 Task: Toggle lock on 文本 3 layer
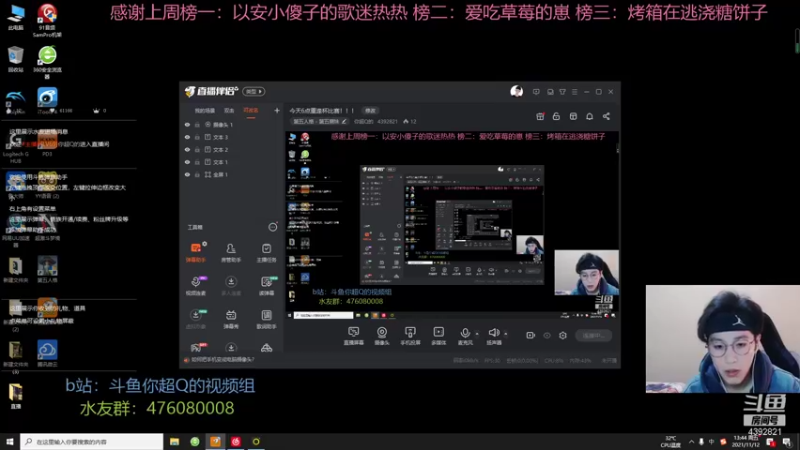tap(197, 137)
